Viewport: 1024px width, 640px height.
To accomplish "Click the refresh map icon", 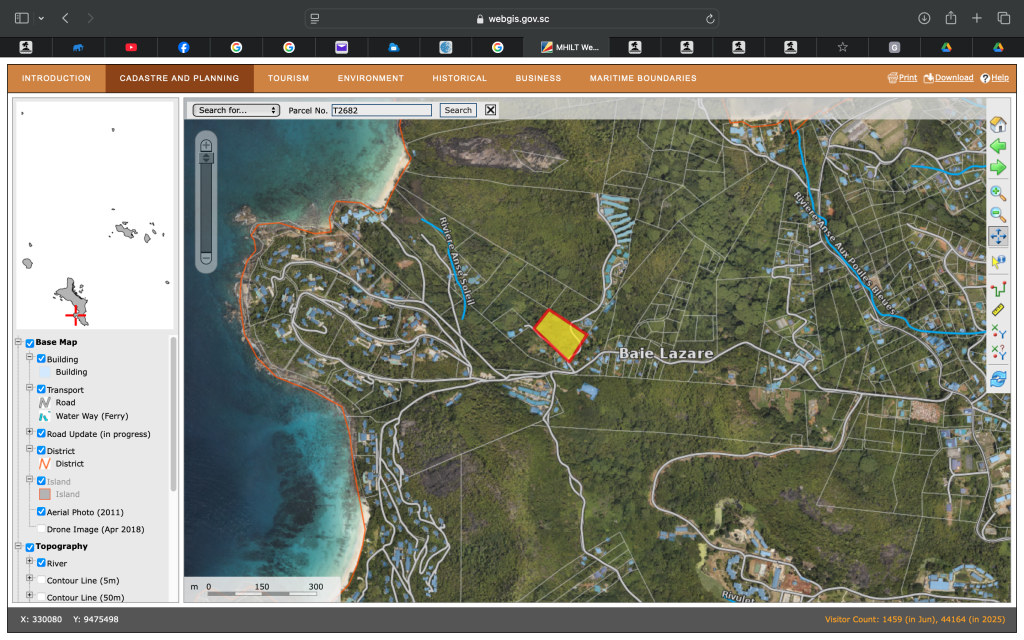I will (x=997, y=379).
